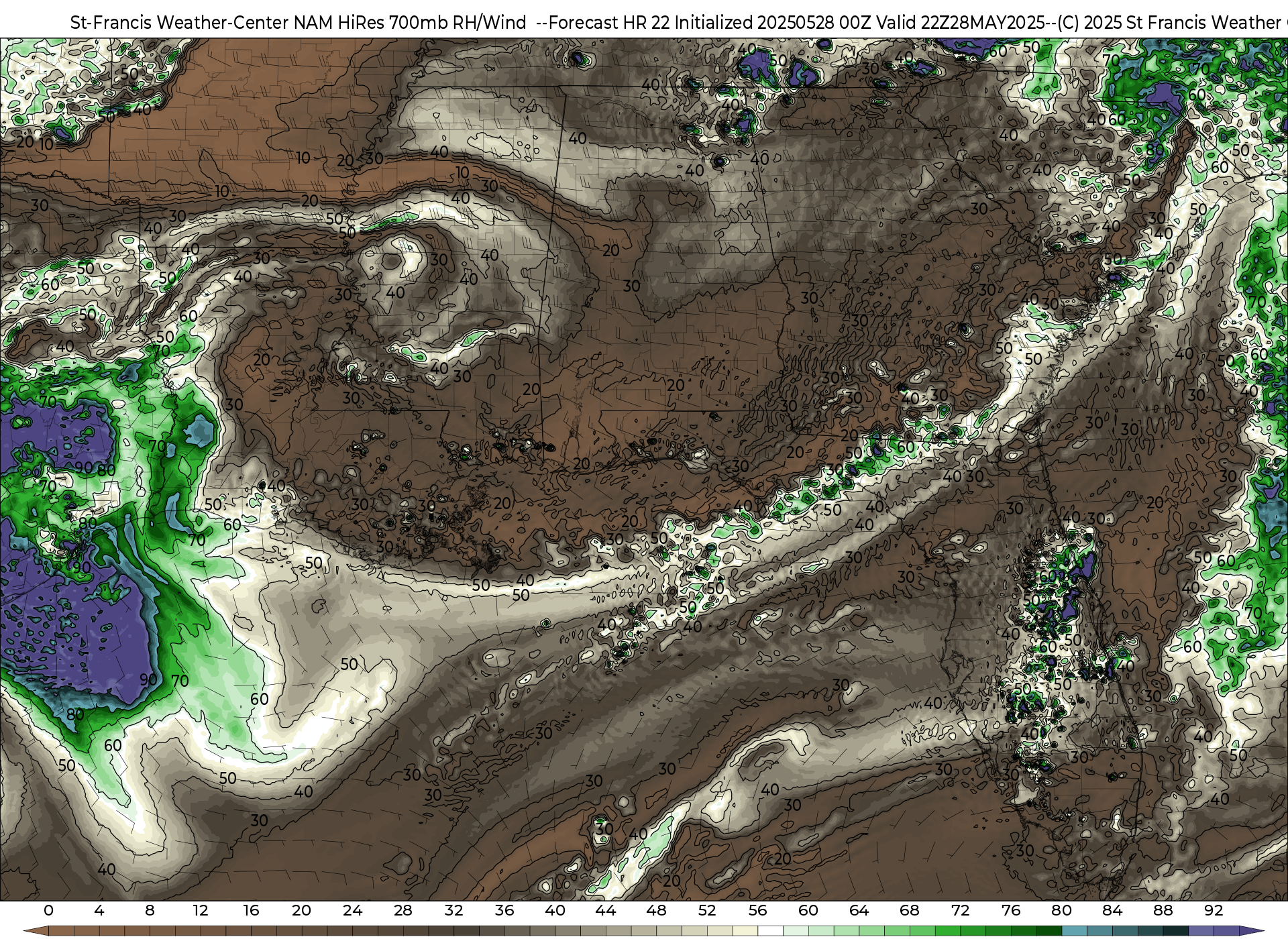The width and height of the screenshot is (1288, 939).
Task: Click the colorbar scale label "52"
Action: click(x=707, y=910)
